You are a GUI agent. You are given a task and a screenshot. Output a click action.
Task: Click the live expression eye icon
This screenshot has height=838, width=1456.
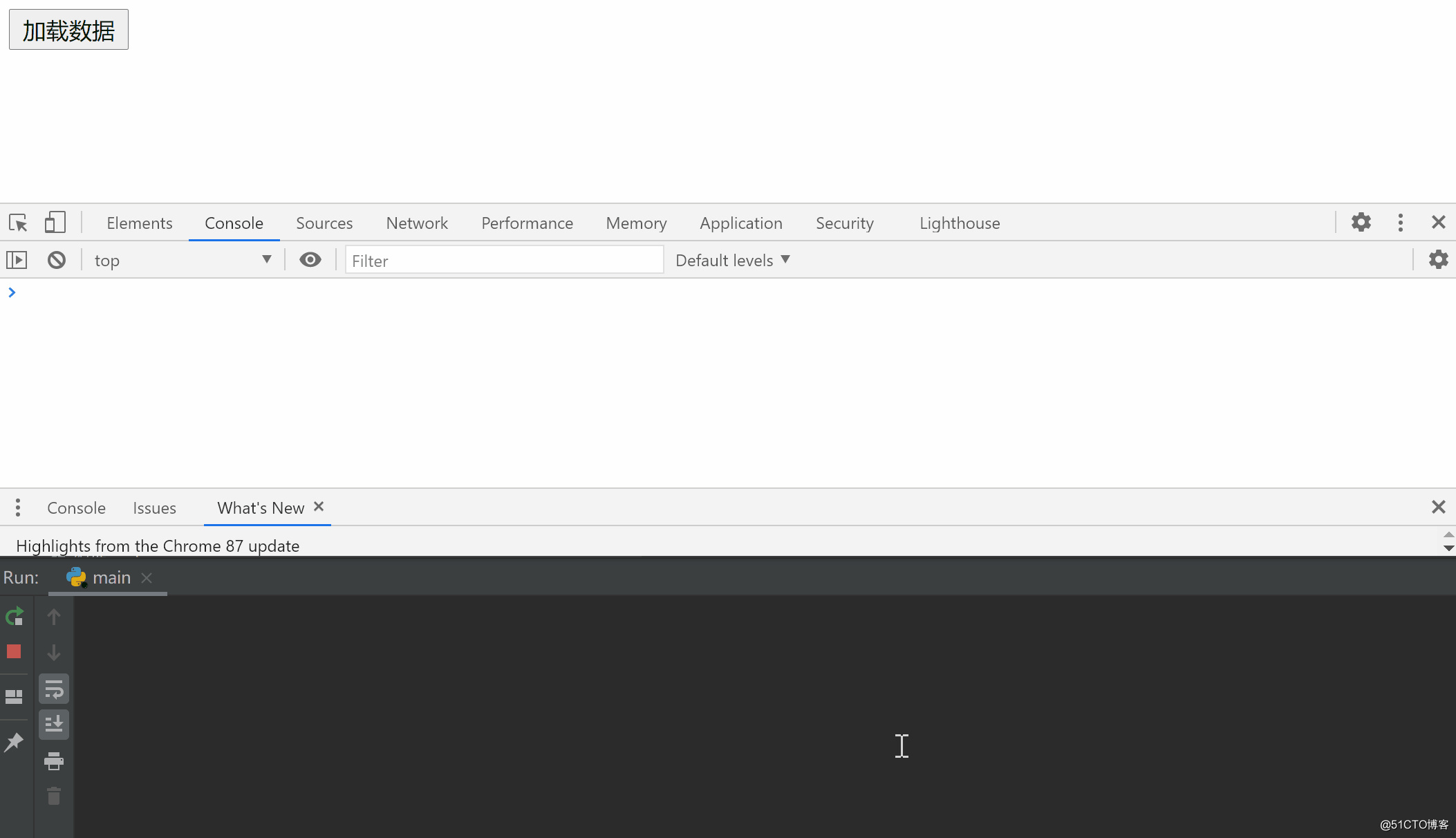[310, 260]
